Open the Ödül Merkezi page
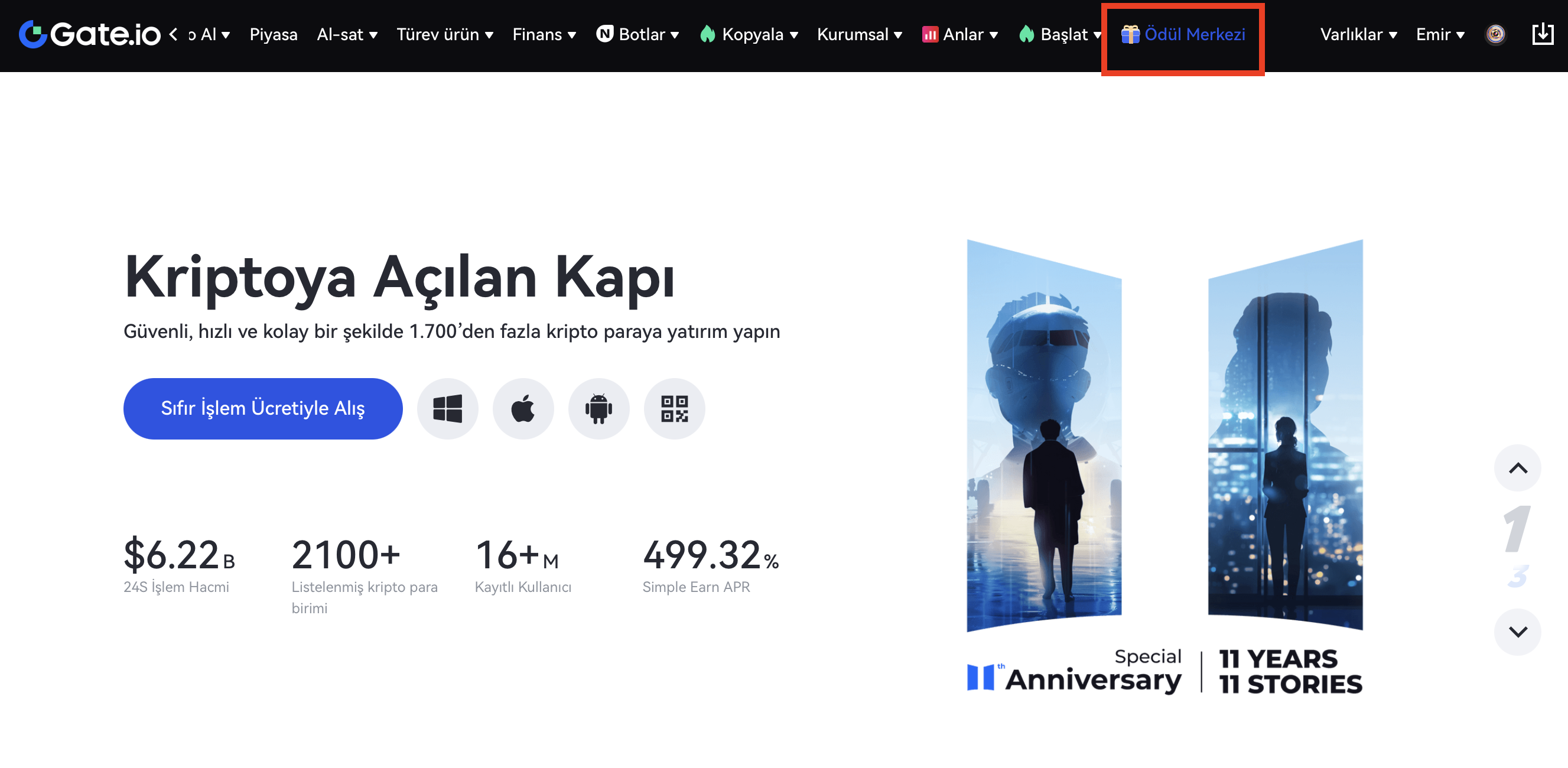Viewport: 1568px width, 768px height. click(1183, 34)
